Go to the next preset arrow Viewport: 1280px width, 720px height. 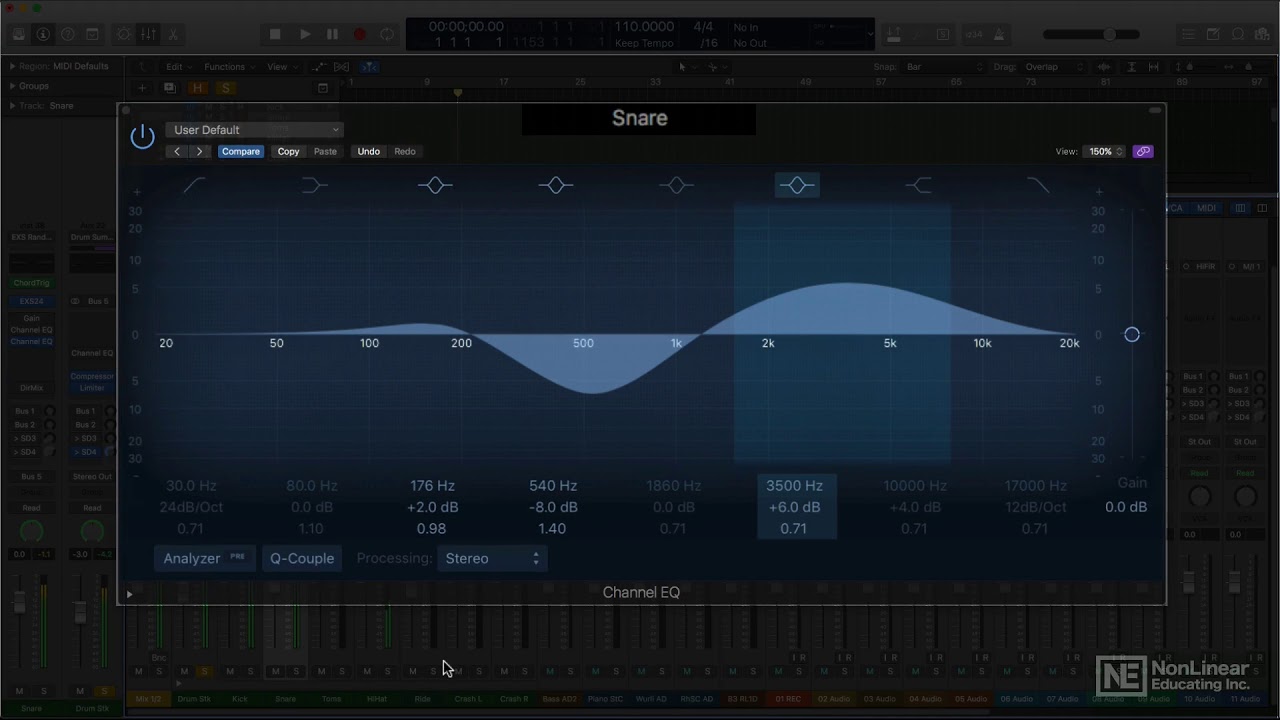point(199,151)
